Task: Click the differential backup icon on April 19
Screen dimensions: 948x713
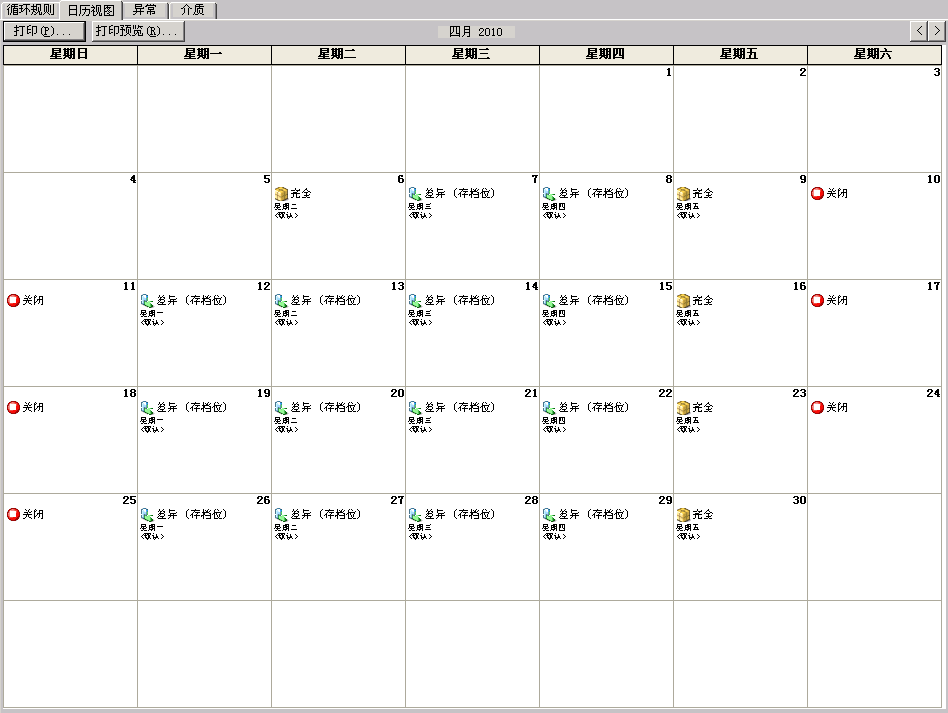Action: pos(147,408)
